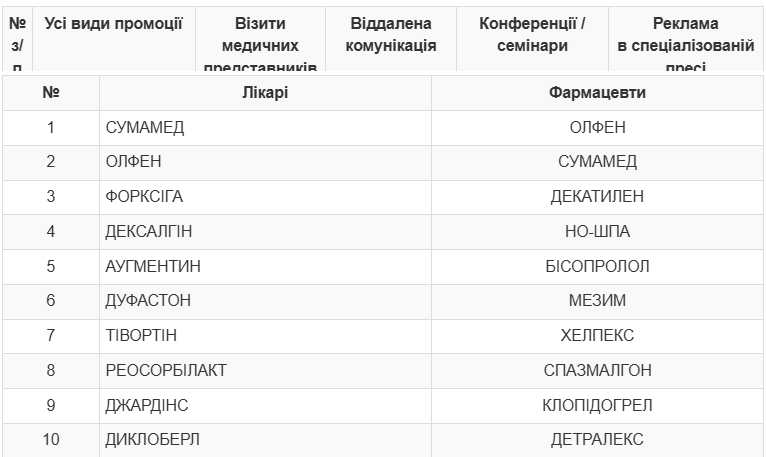The width and height of the screenshot is (766, 457).
Task: Click the БІСОПРОЛОЛ entry
Action: pyautogui.click(x=597, y=266)
